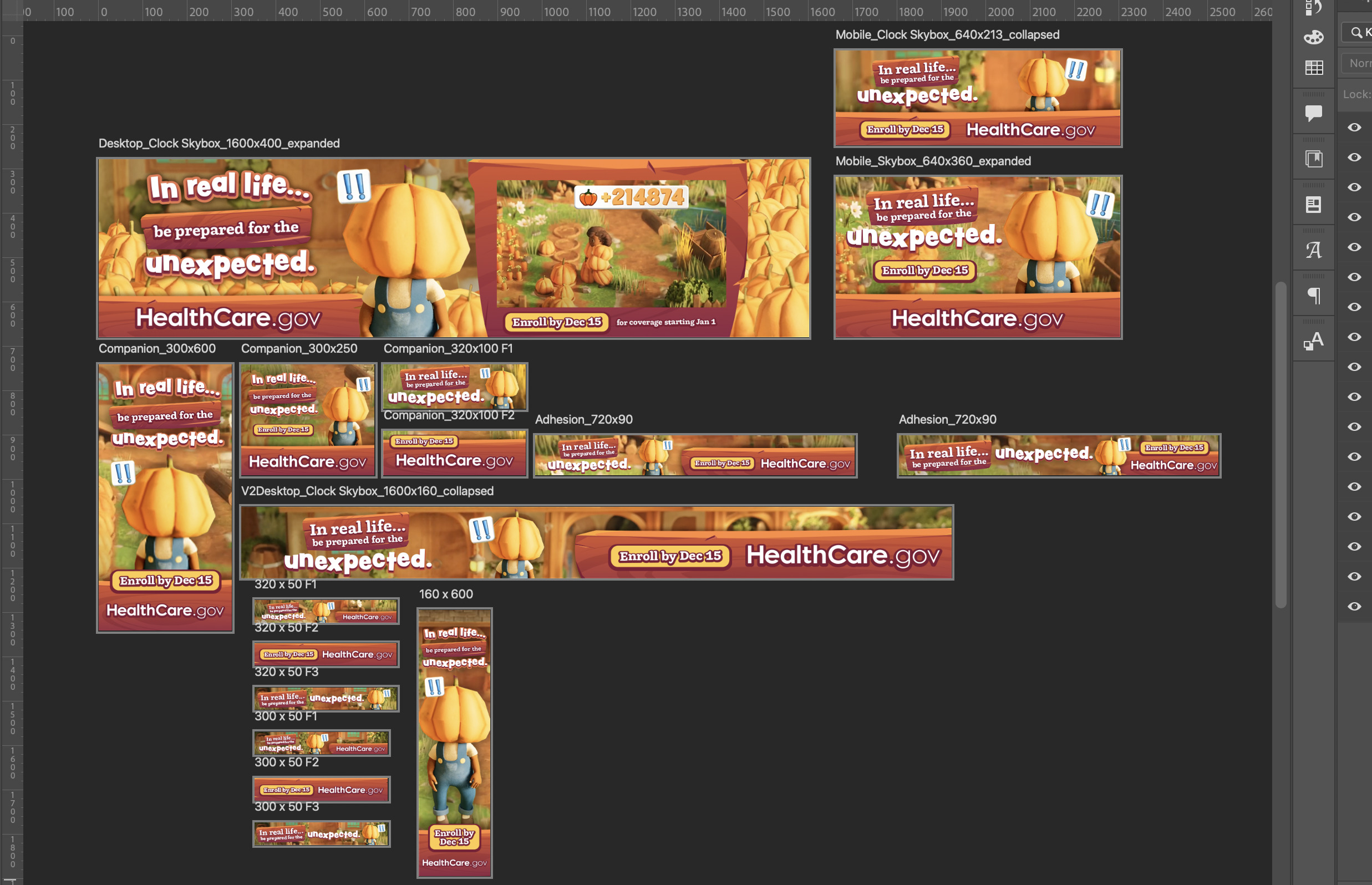Hide the bottom layer via its eye toggle

(1355, 606)
